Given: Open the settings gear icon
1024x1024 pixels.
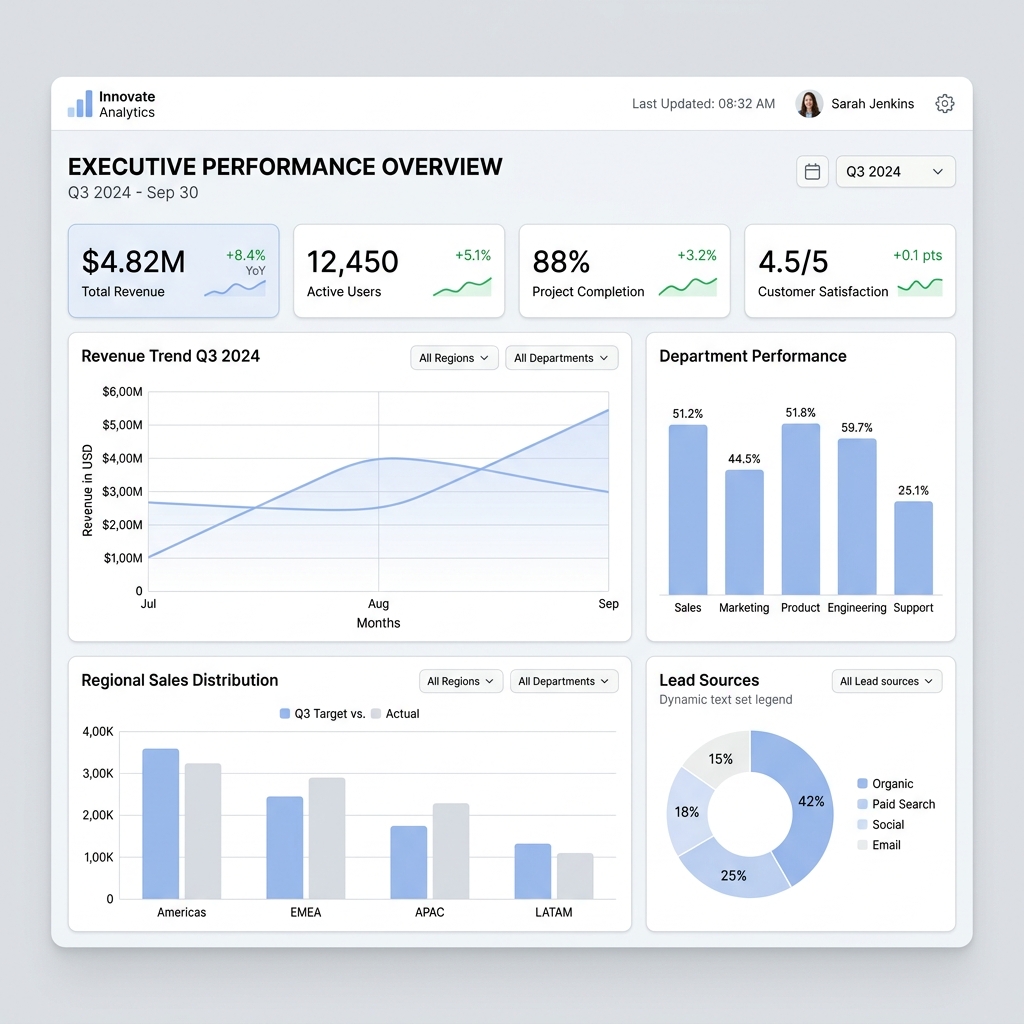Looking at the screenshot, I should (x=944, y=103).
